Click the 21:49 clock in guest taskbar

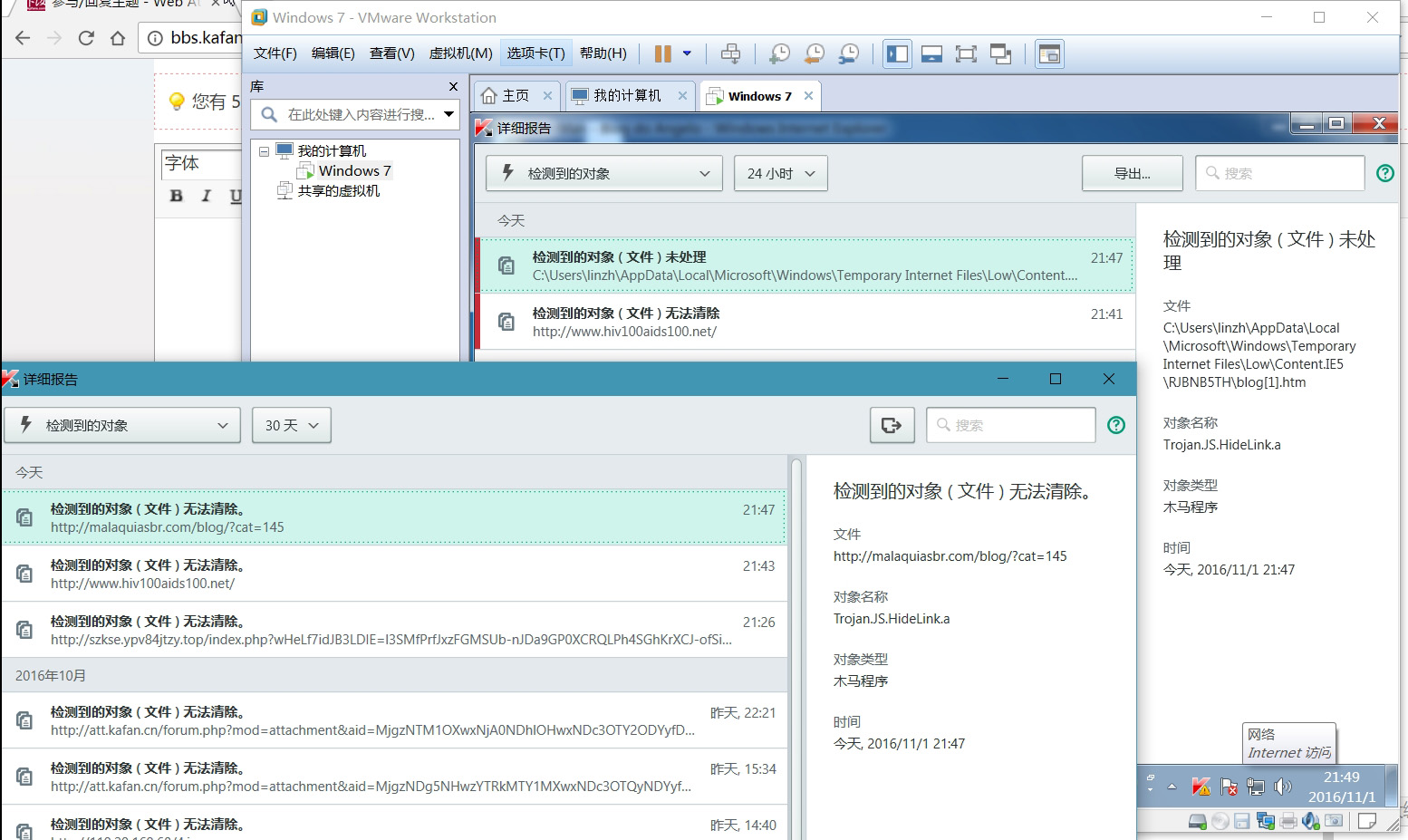[1342, 787]
